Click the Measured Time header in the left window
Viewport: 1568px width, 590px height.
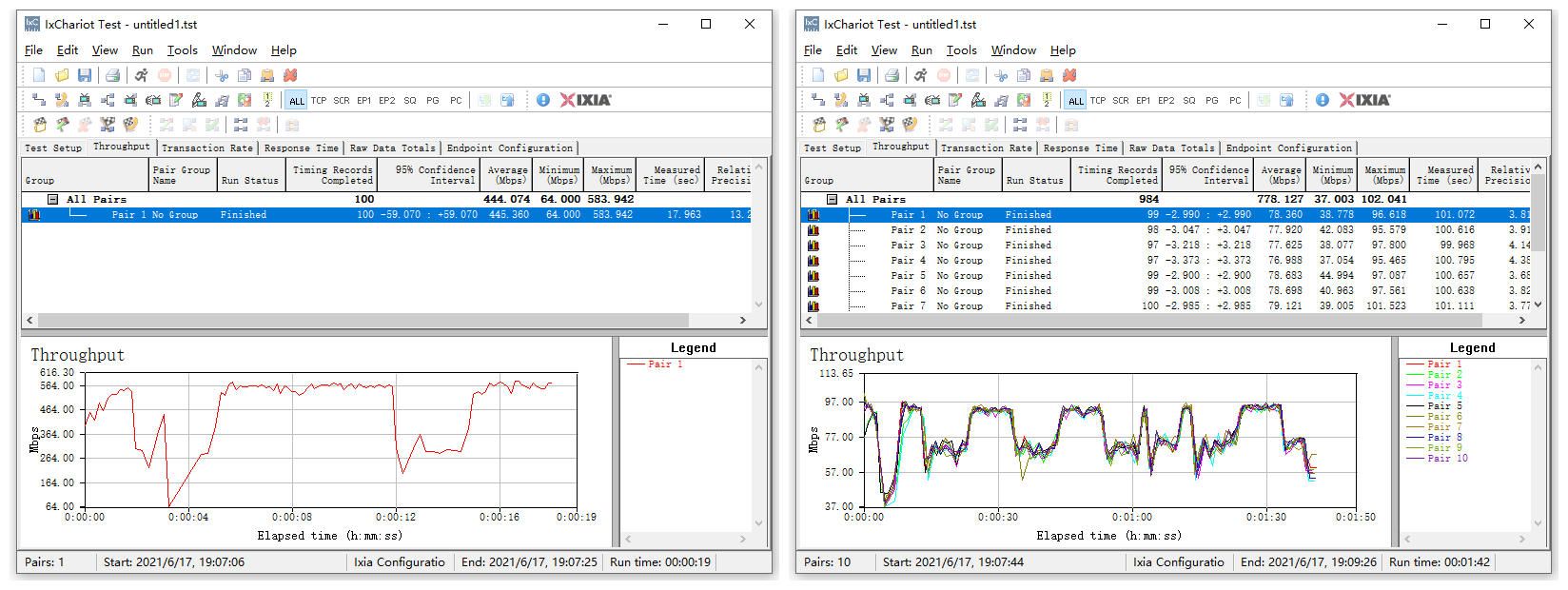671,175
